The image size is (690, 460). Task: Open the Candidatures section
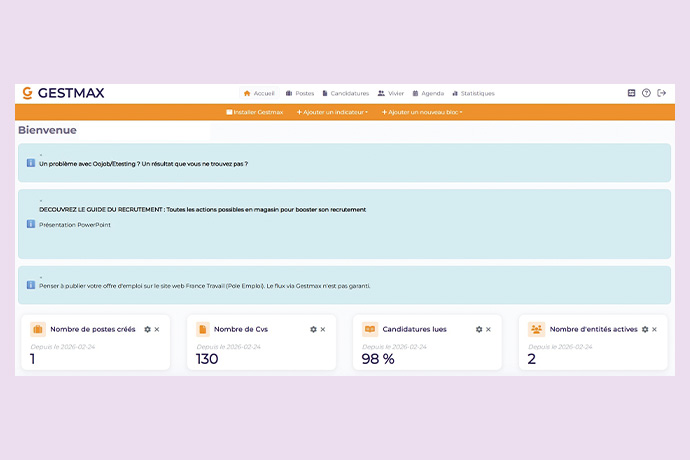(345, 93)
